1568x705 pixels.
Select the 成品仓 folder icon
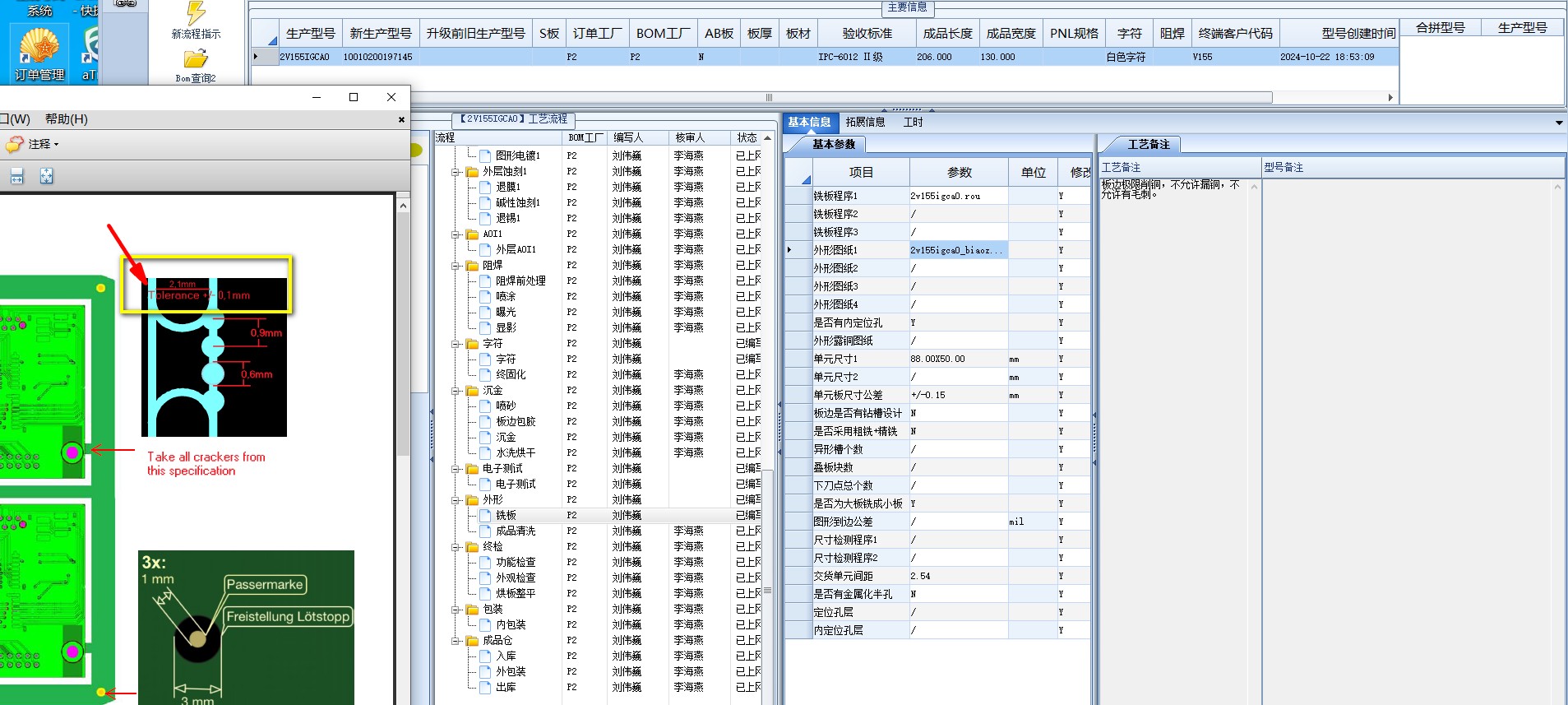(472, 641)
